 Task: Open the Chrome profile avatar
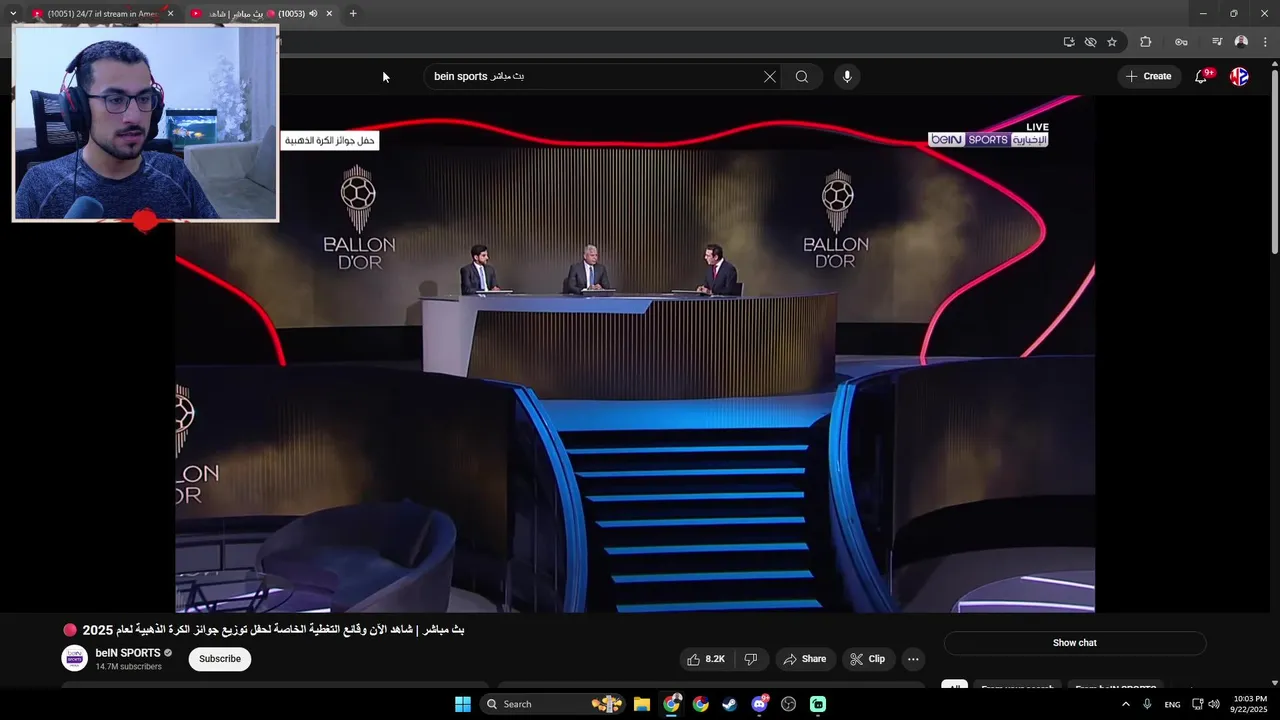tap(1241, 42)
